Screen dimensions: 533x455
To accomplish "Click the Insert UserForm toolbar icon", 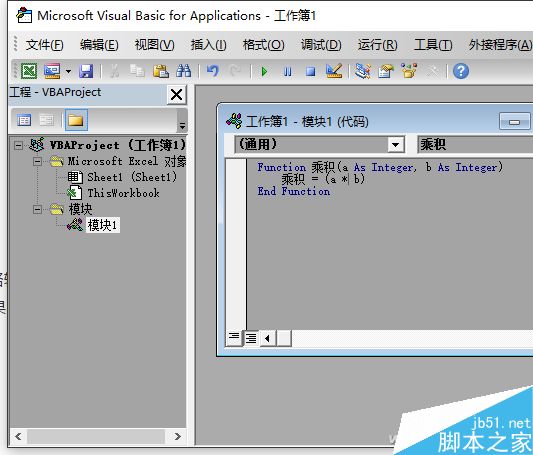I will click(52, 71).
